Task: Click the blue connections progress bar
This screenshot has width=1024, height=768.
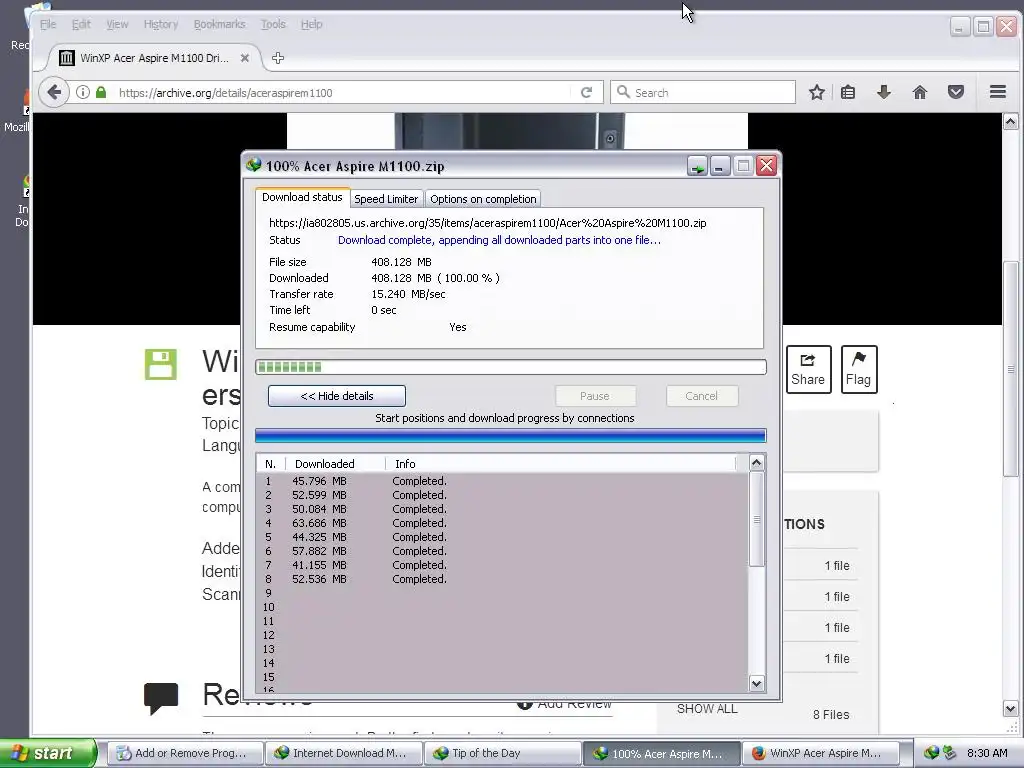Action: click(x=511, y=436)
